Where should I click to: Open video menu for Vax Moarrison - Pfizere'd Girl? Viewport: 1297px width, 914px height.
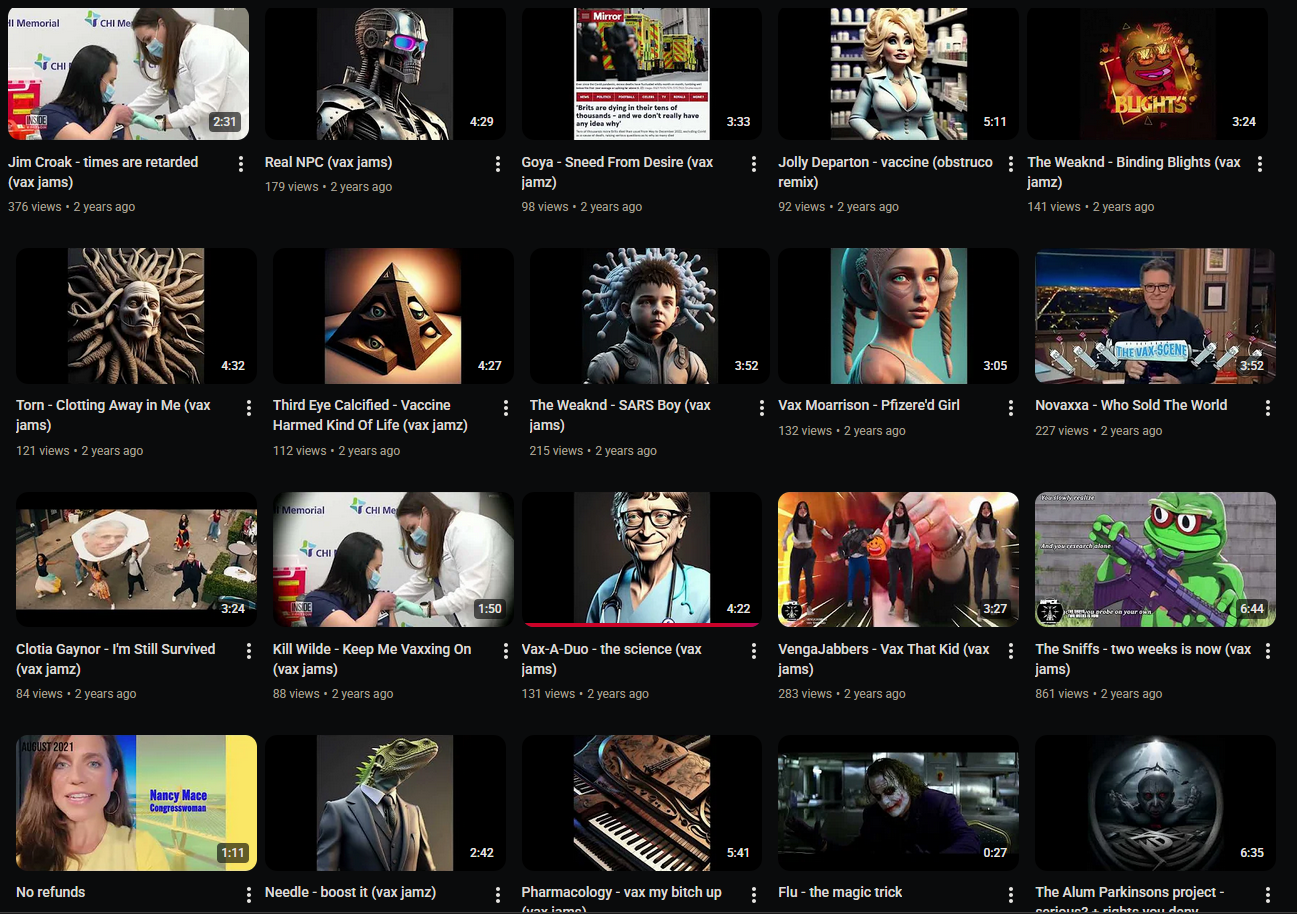(1011, 408)
